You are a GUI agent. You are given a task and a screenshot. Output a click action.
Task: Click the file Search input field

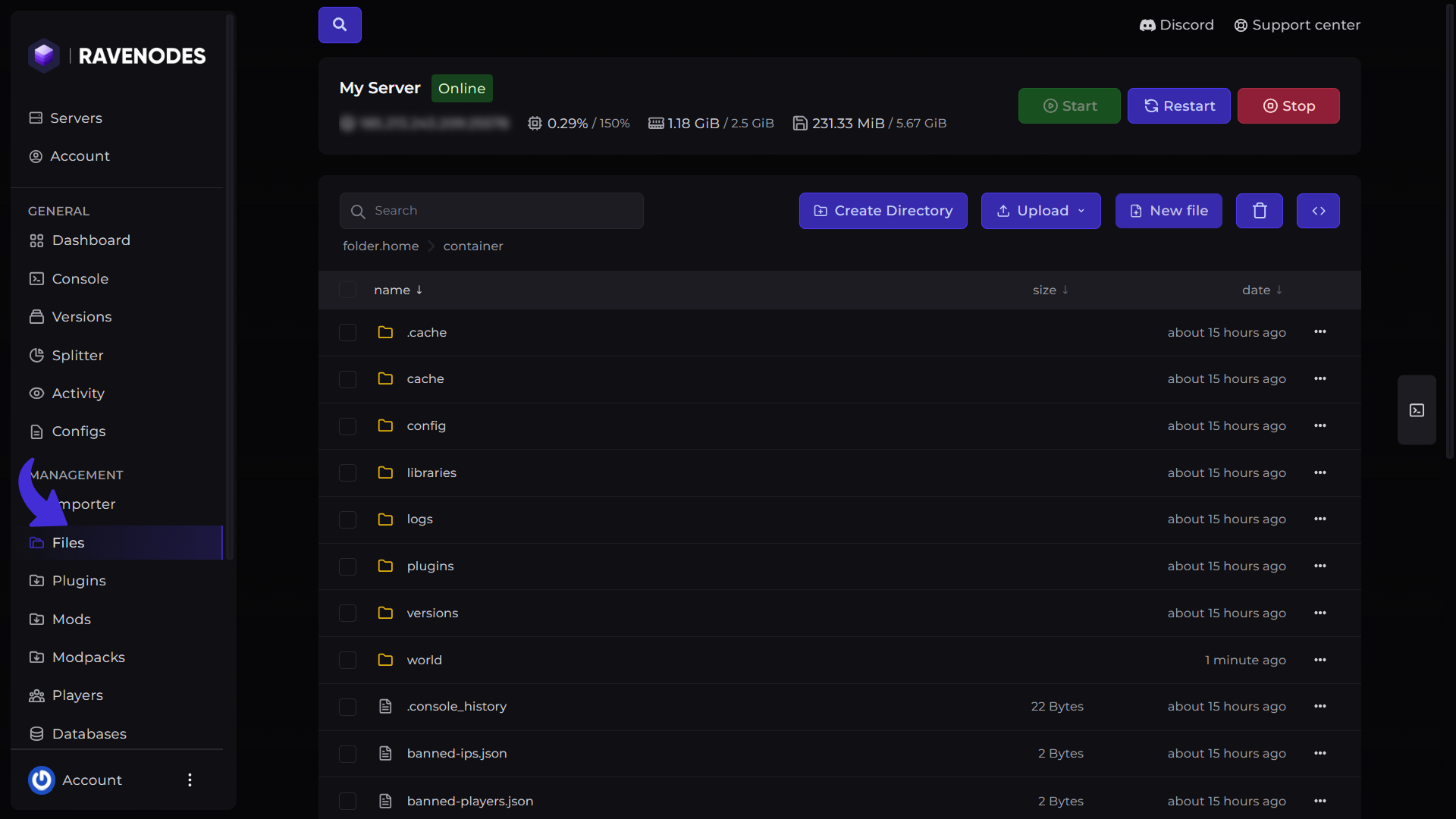coord(491,211)
